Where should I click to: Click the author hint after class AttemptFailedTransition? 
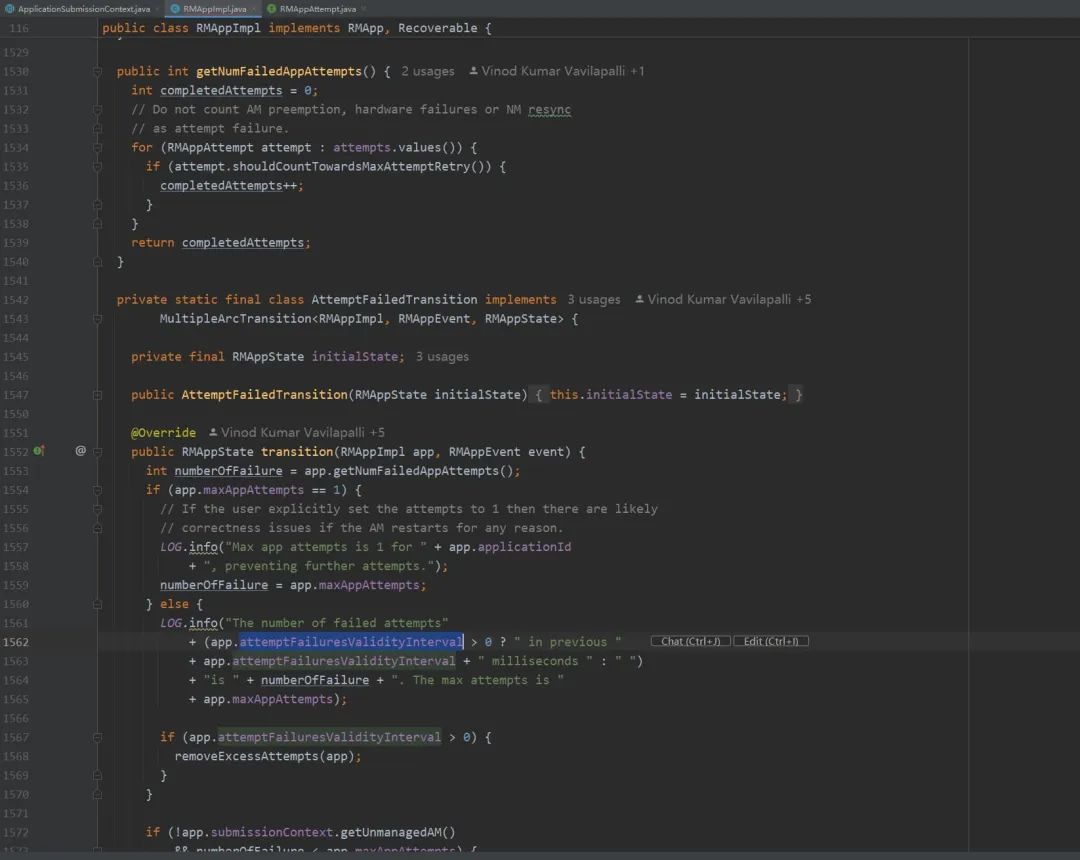click(x=729, y=300)
